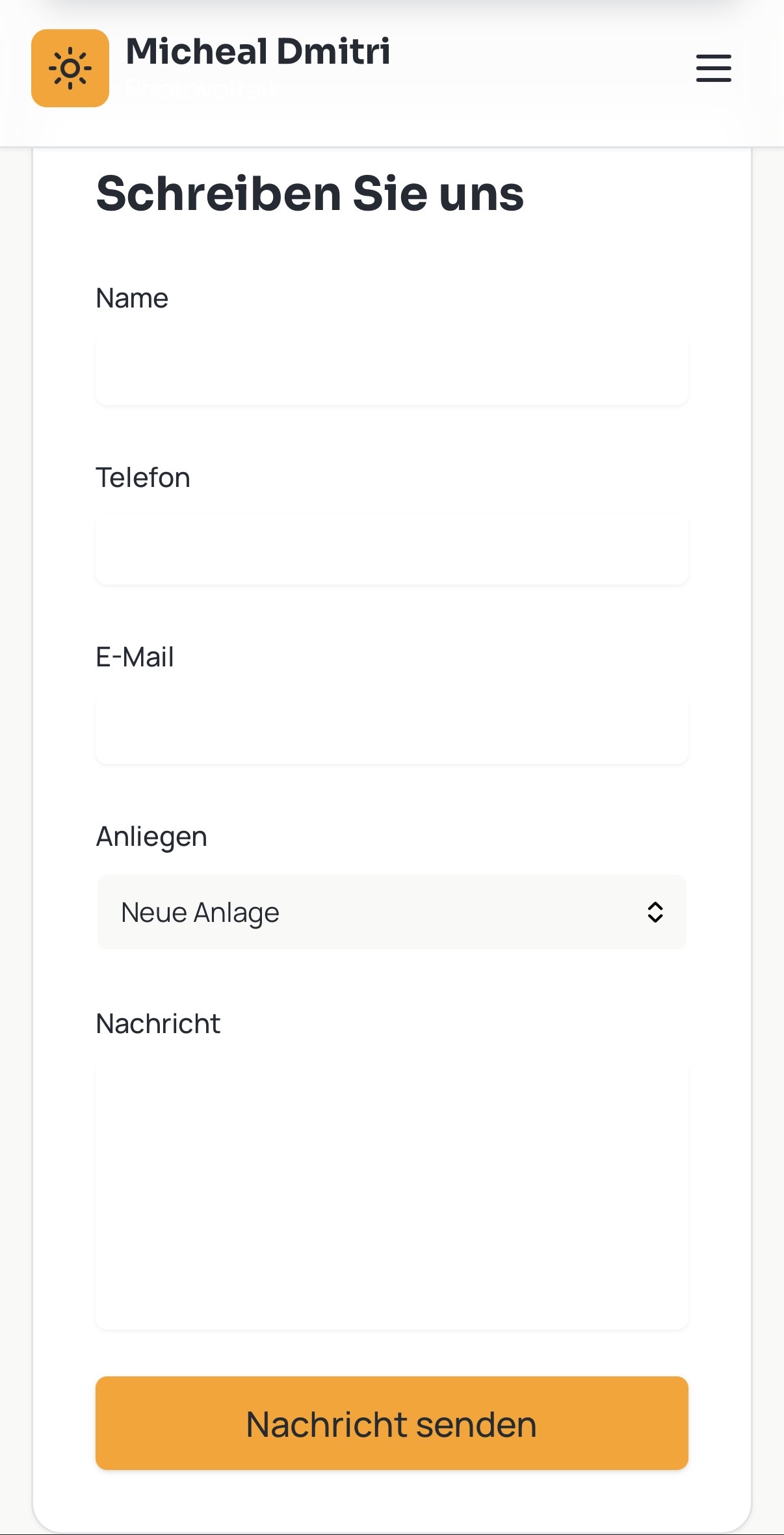This screenshot has width=784, height=1535.
Task: Click the faded Photovoltaik subtitle under brand name
Action: [203, 90]
